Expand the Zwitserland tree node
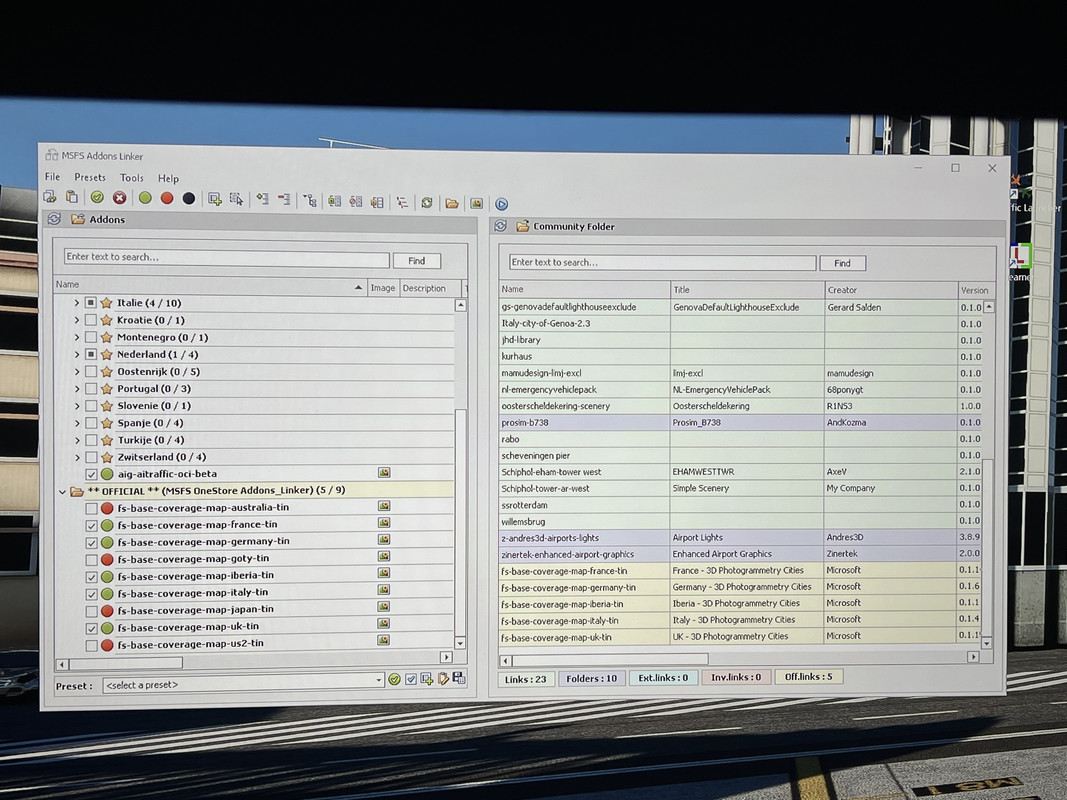This screenshot has height=800, width=1067. click(76, 457)
